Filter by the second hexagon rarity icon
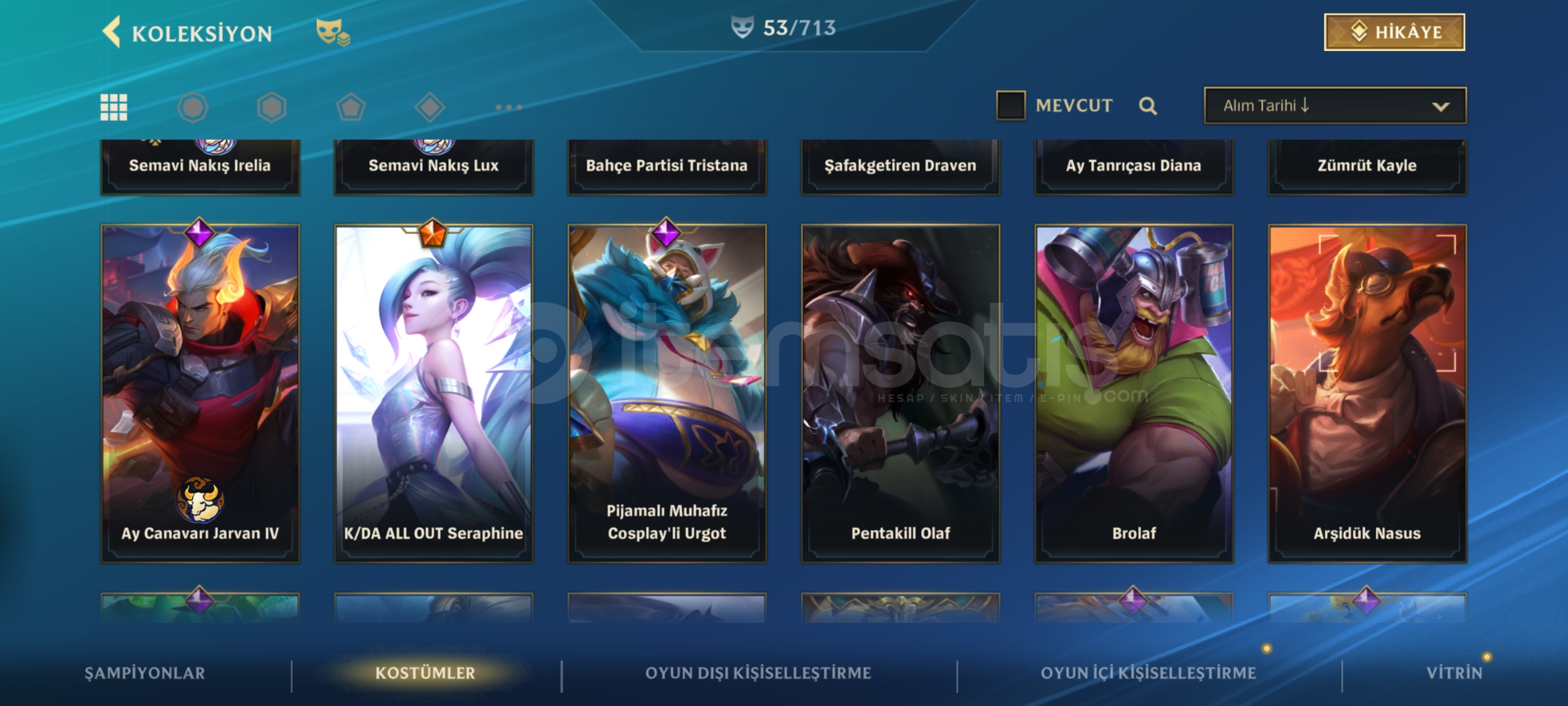 (272, 107)
